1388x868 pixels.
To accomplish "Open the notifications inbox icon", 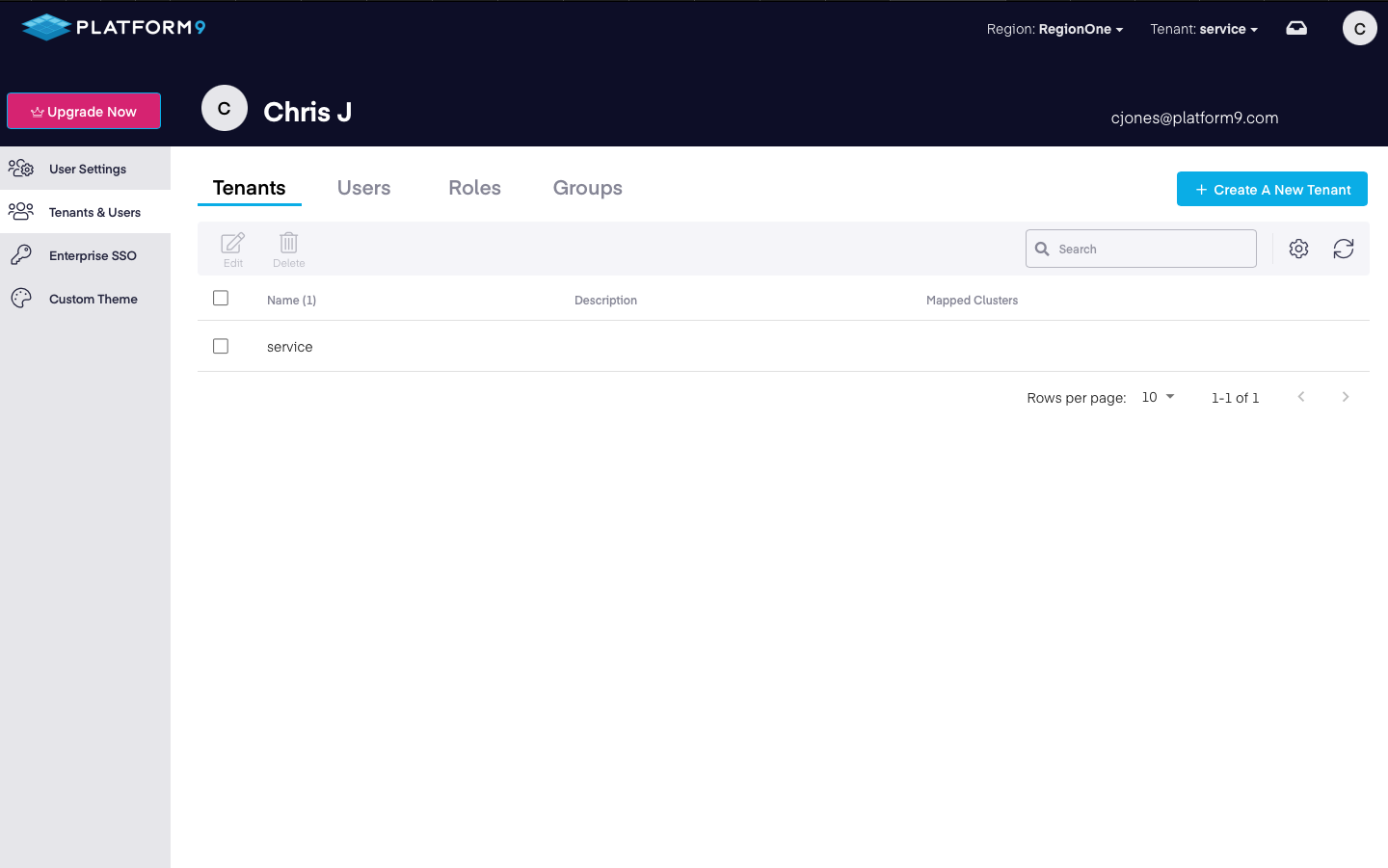I will (1296, 28).
